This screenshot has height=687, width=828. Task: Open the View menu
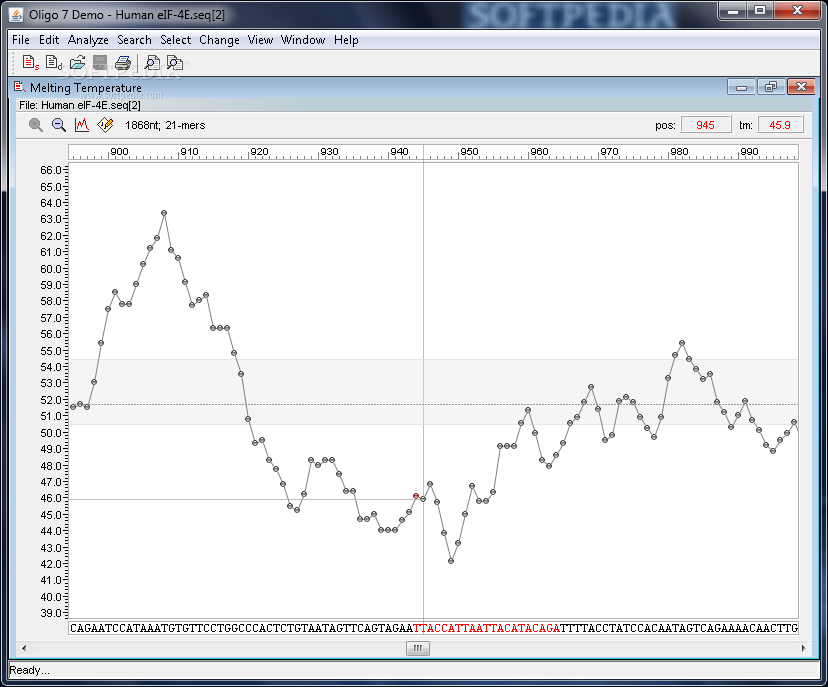pyautogui.click(x=260, y=40)
